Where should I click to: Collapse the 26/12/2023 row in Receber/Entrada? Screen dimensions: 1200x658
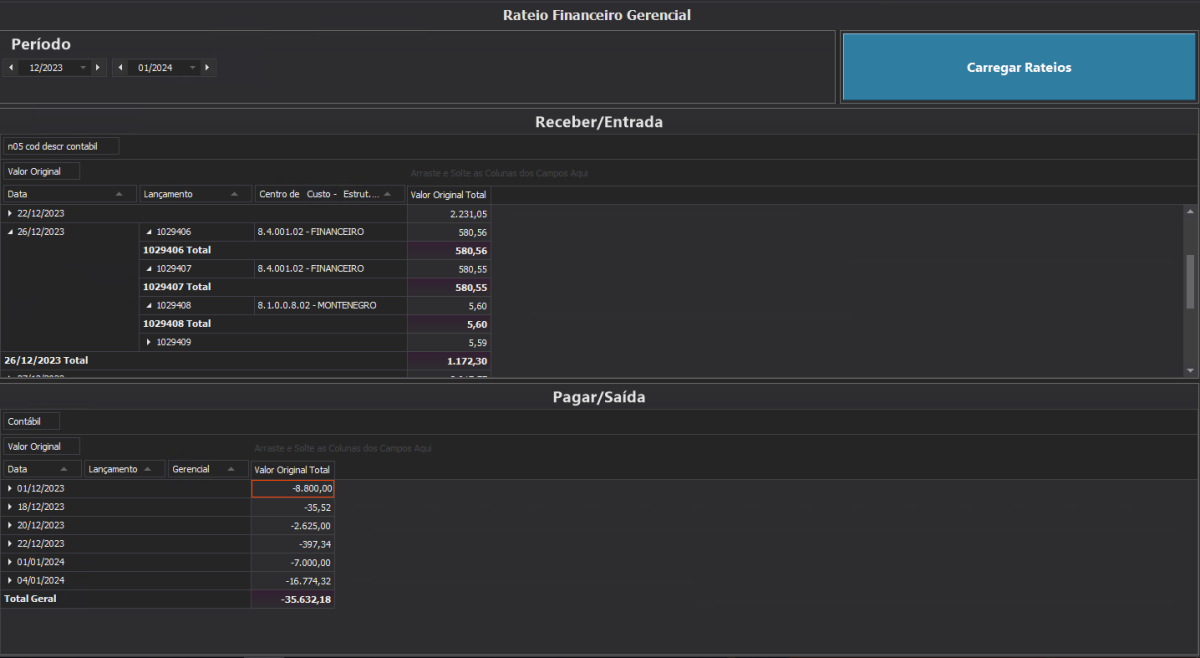pyautogui.click(x=12, y=231)
